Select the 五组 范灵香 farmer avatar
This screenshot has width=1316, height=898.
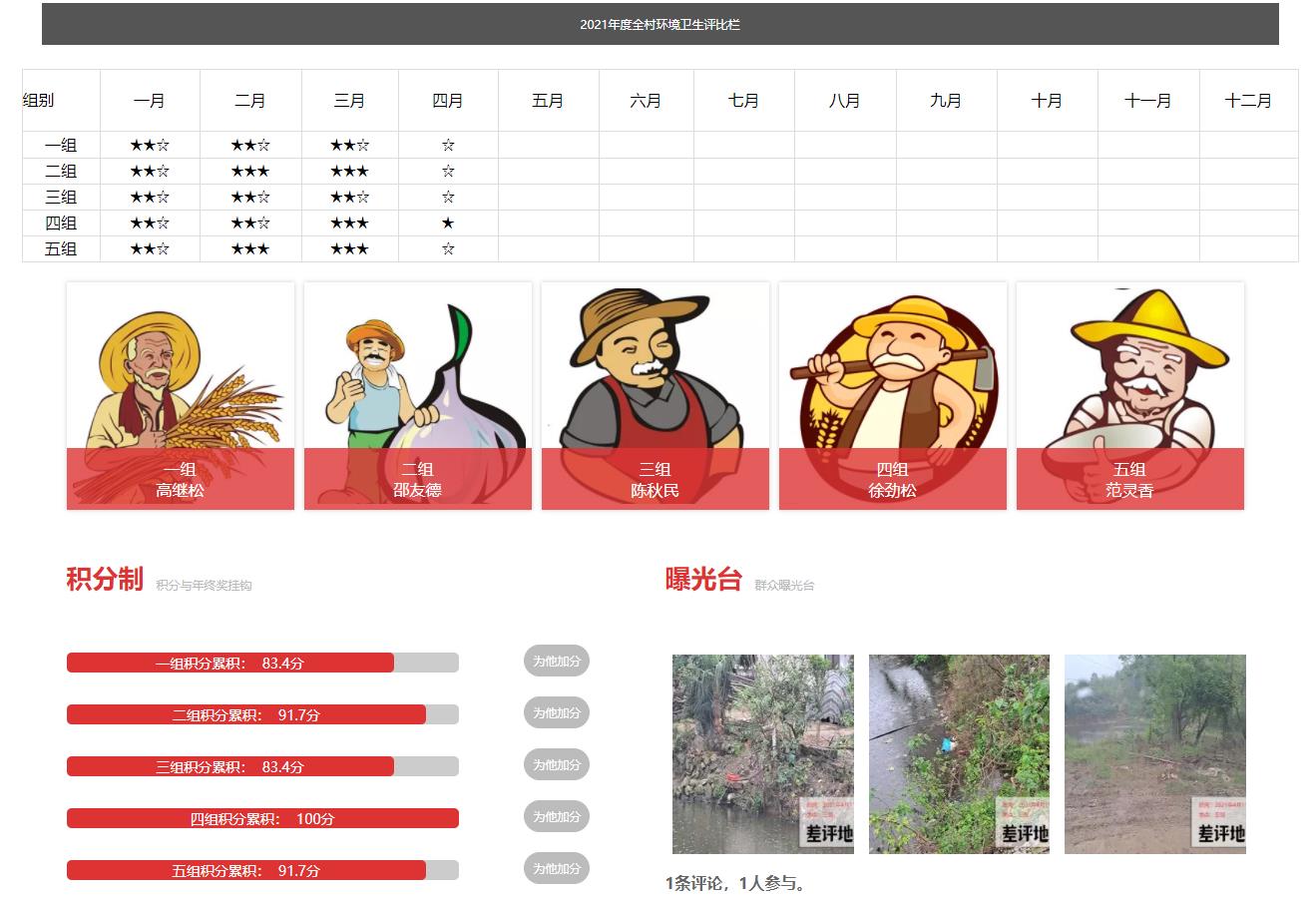(1130, 396)
